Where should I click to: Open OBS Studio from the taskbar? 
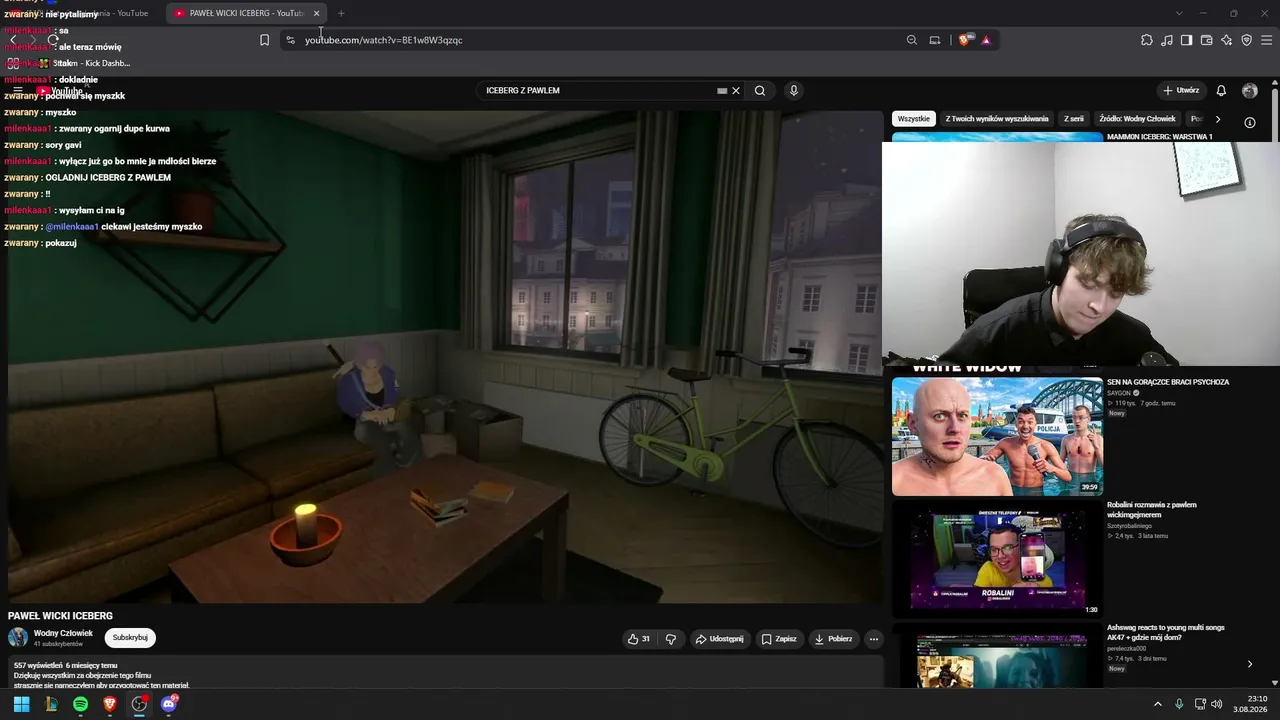139,704
